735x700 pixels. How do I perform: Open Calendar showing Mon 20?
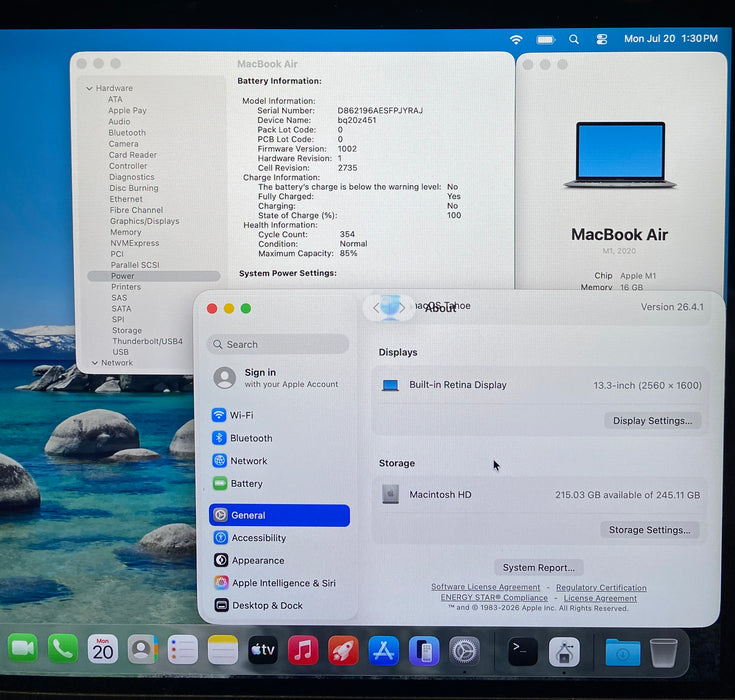[103, 649]
